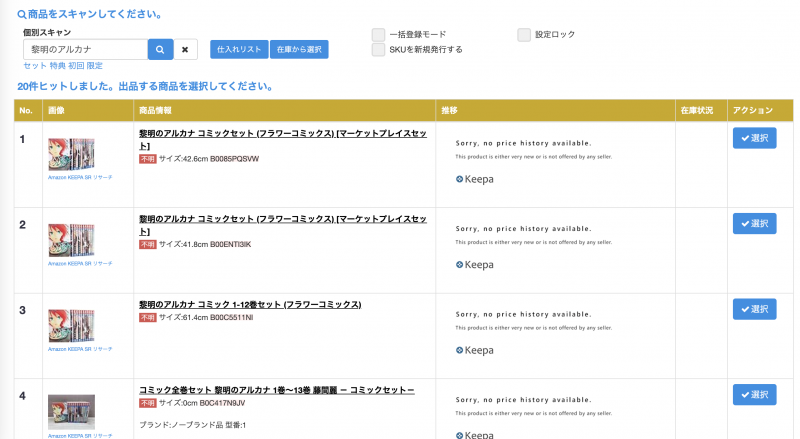This screenshot has width=800, height=439.
Task: Click the 不明 red badge on item 1
Action: [147, 159]
